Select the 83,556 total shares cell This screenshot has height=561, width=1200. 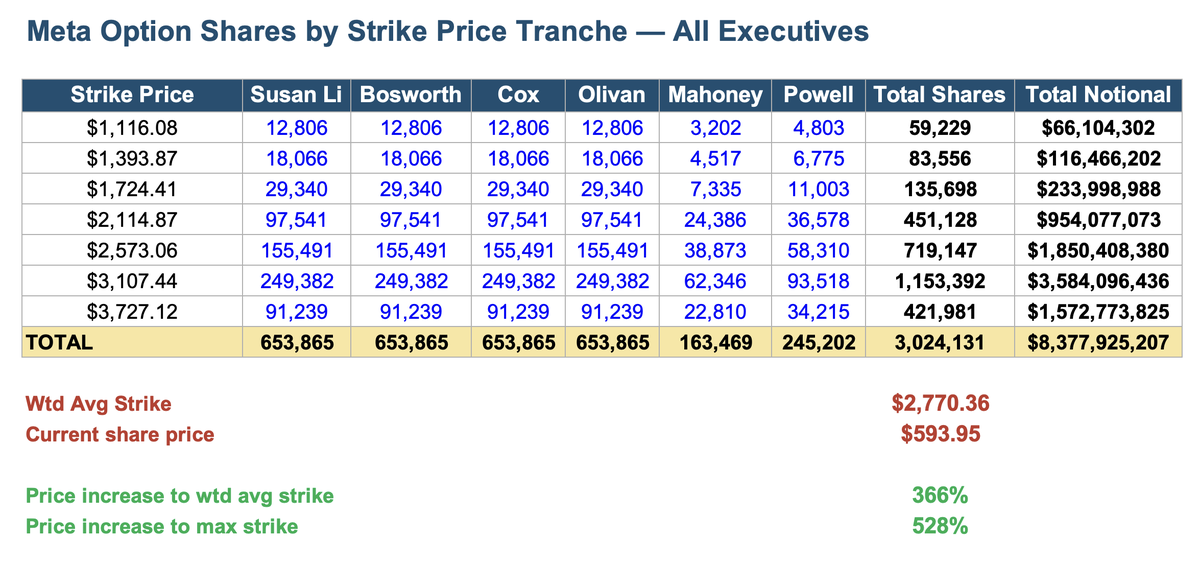(939, 158)
